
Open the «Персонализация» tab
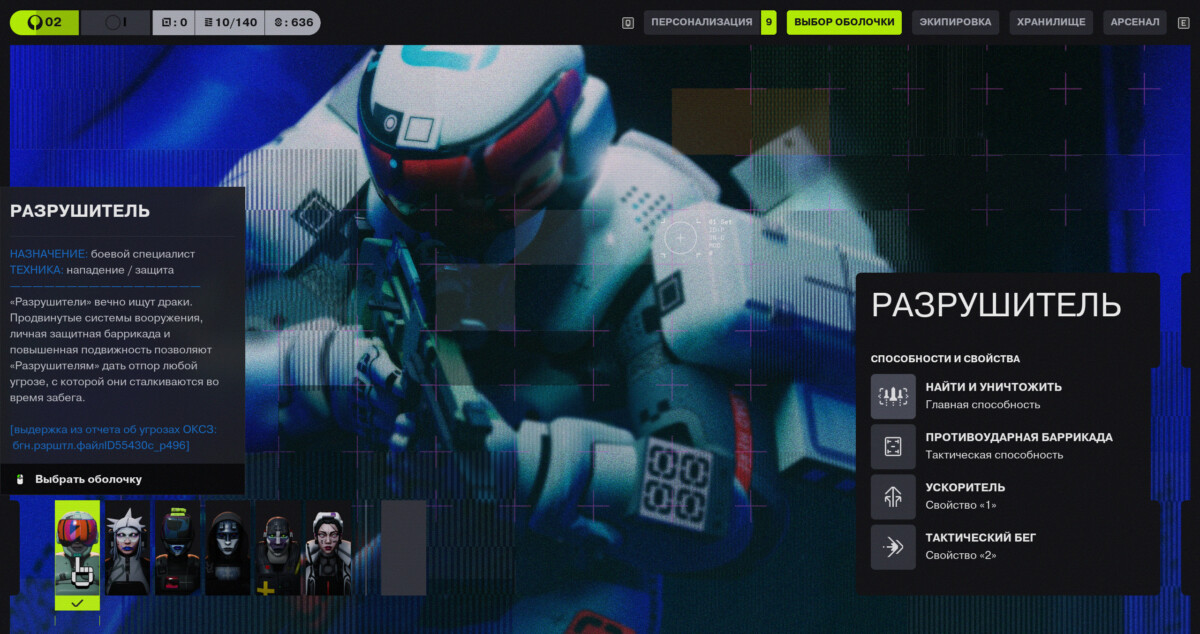click(701, 22)
